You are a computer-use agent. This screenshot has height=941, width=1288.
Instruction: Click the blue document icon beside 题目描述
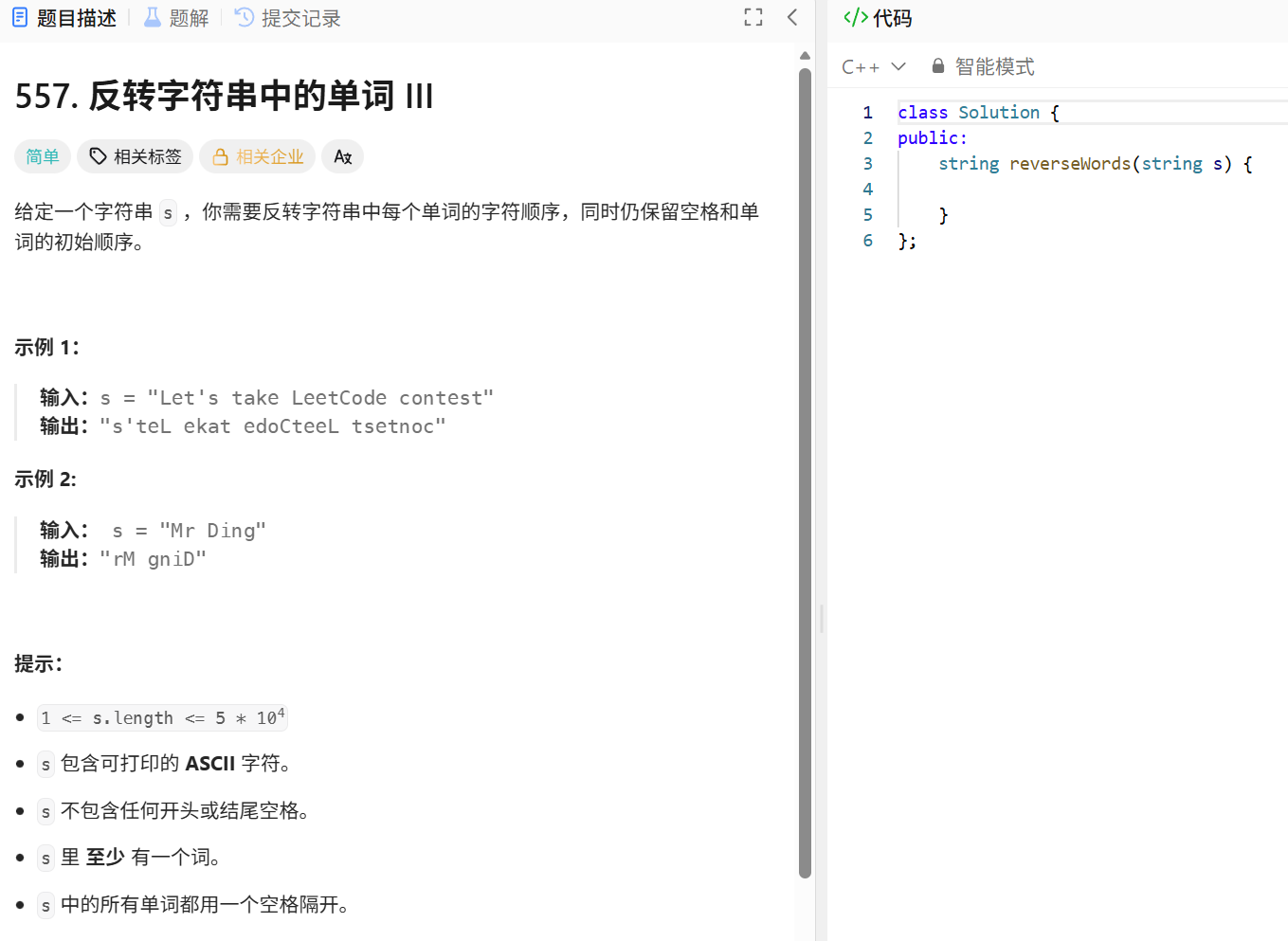pos(19,16)
